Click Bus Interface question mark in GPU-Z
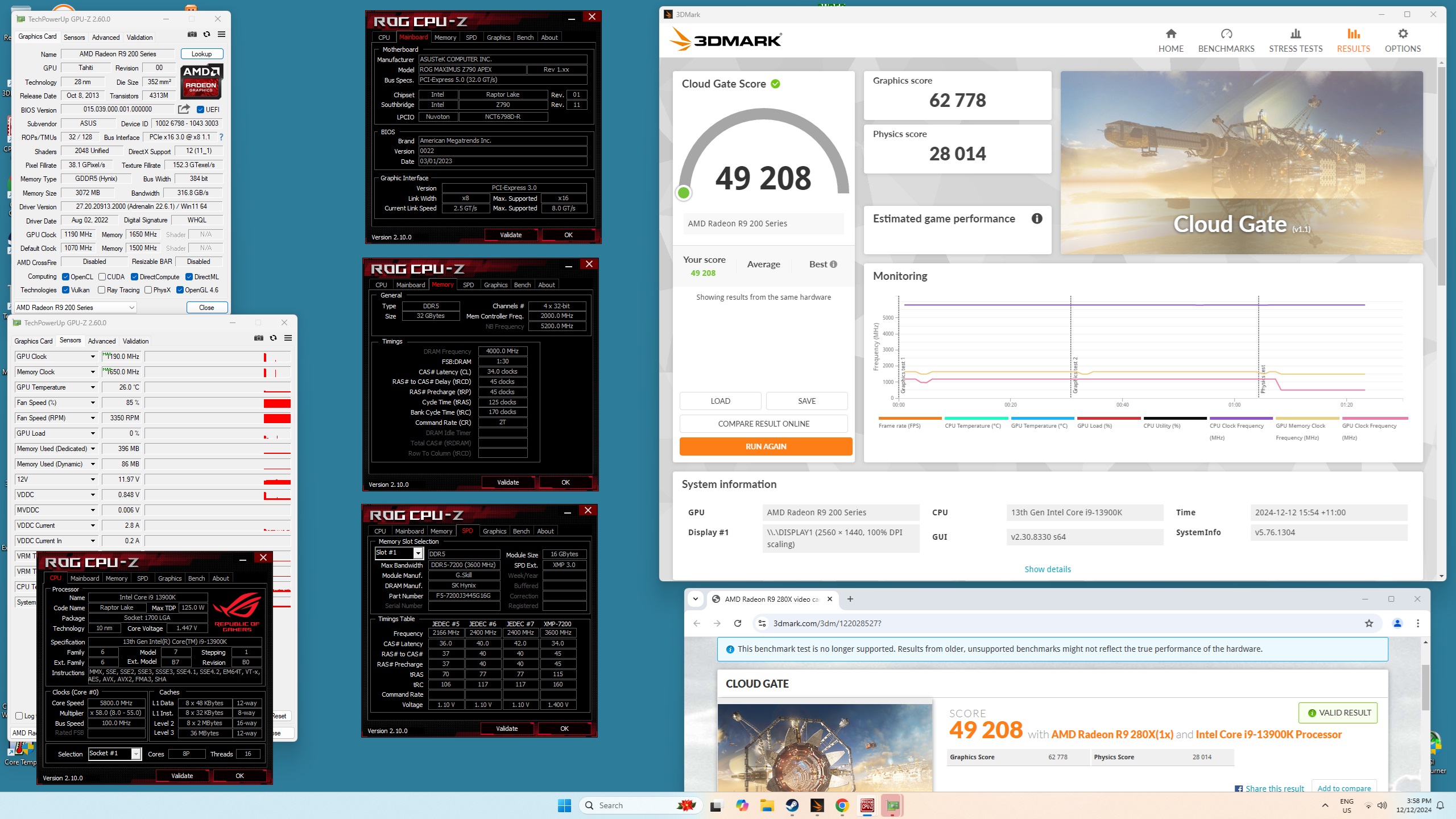 (221, 137)
